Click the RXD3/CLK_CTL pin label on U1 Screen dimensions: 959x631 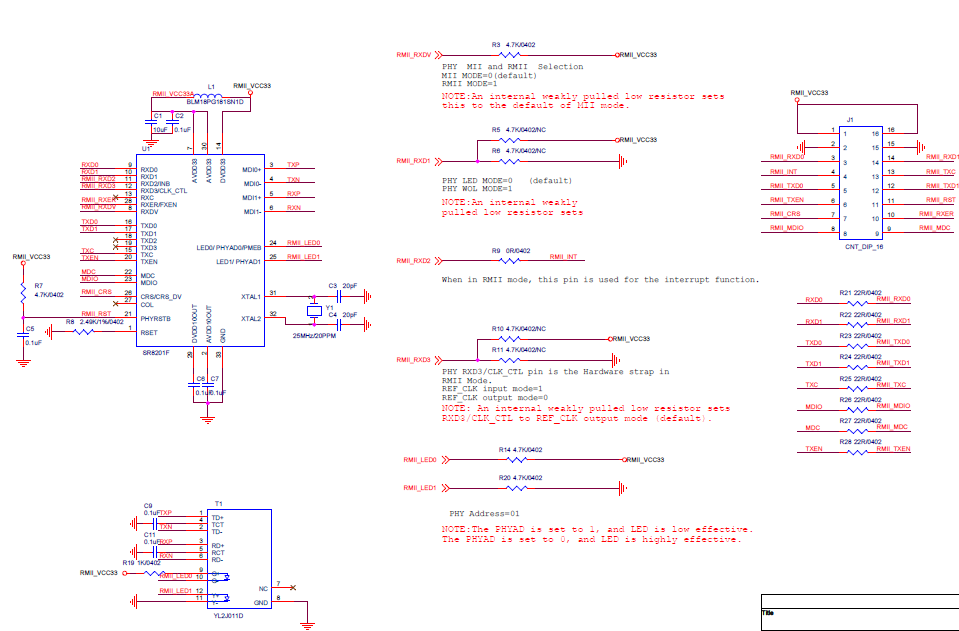point(163,191)
